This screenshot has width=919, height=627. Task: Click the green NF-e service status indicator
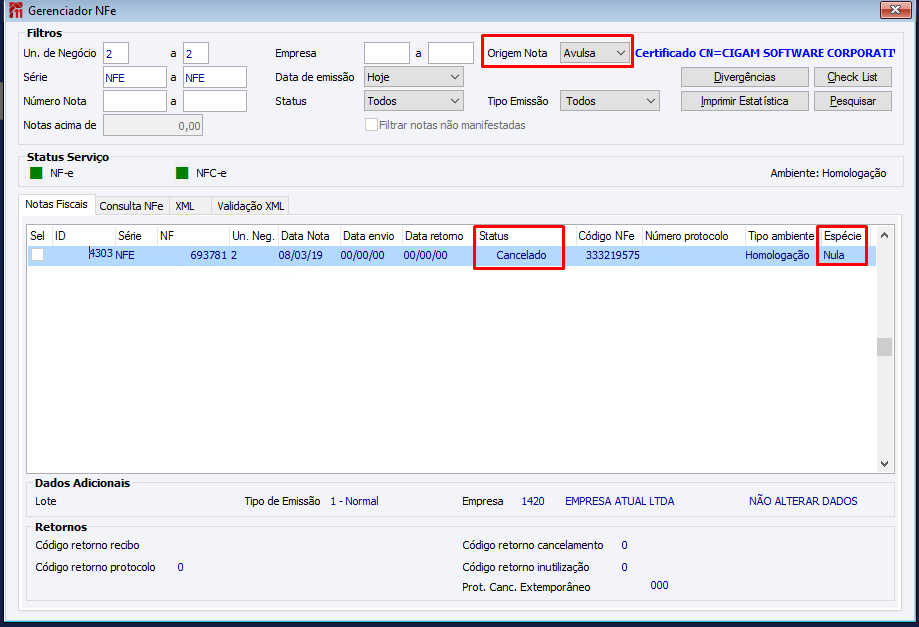coord(36,173)
